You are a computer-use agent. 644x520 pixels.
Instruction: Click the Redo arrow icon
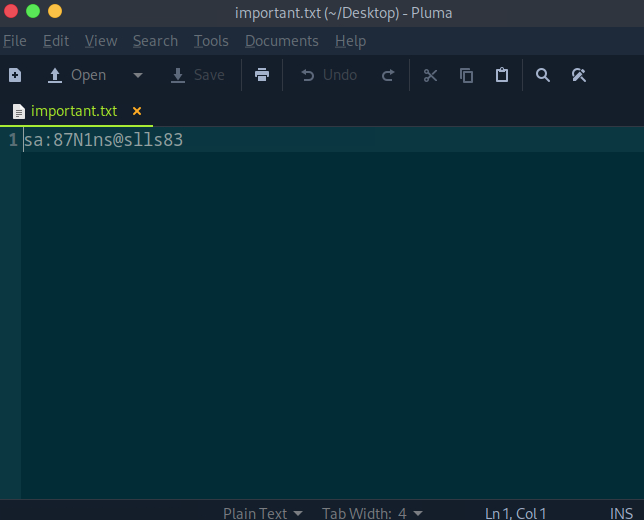pyautogui.click(x=388, y=75)
